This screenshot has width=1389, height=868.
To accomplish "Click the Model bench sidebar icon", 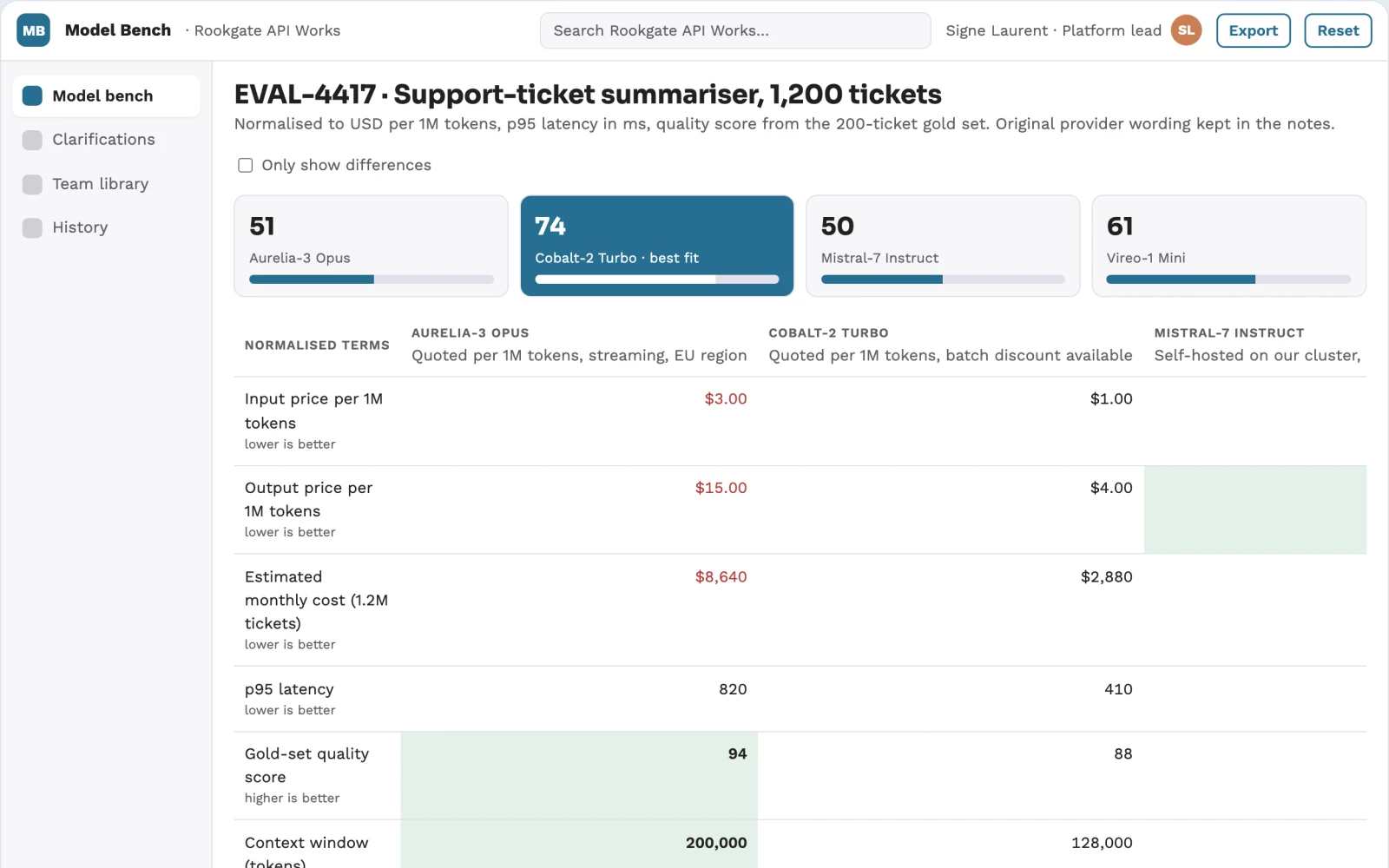I will [32, 95].
